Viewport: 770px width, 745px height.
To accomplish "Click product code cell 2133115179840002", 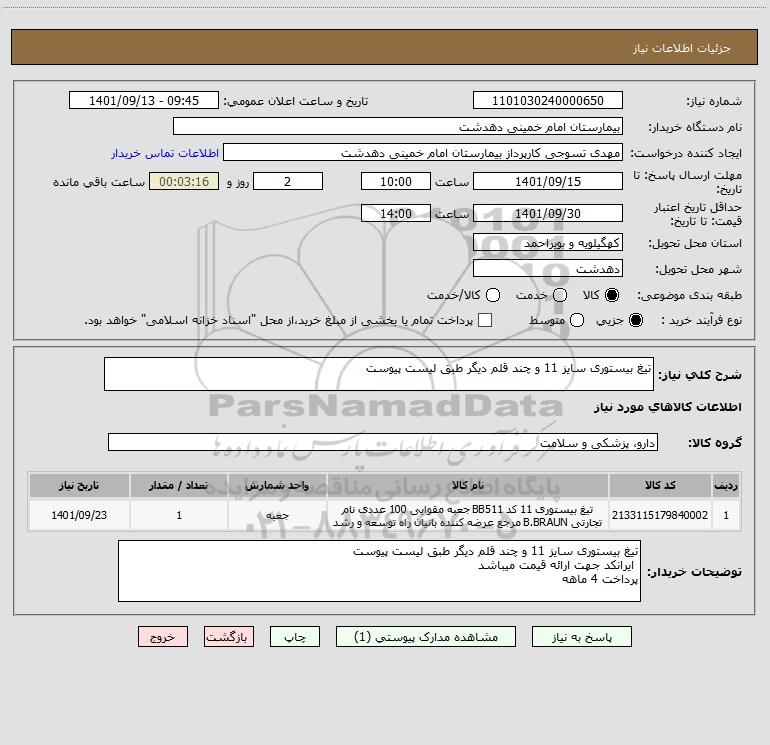I will (x=660, y=515).
